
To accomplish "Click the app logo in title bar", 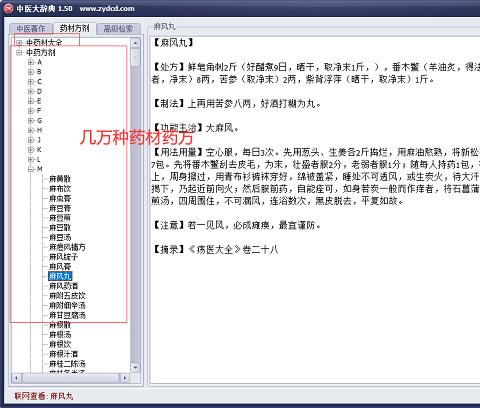I will click(x=8, y=8).
